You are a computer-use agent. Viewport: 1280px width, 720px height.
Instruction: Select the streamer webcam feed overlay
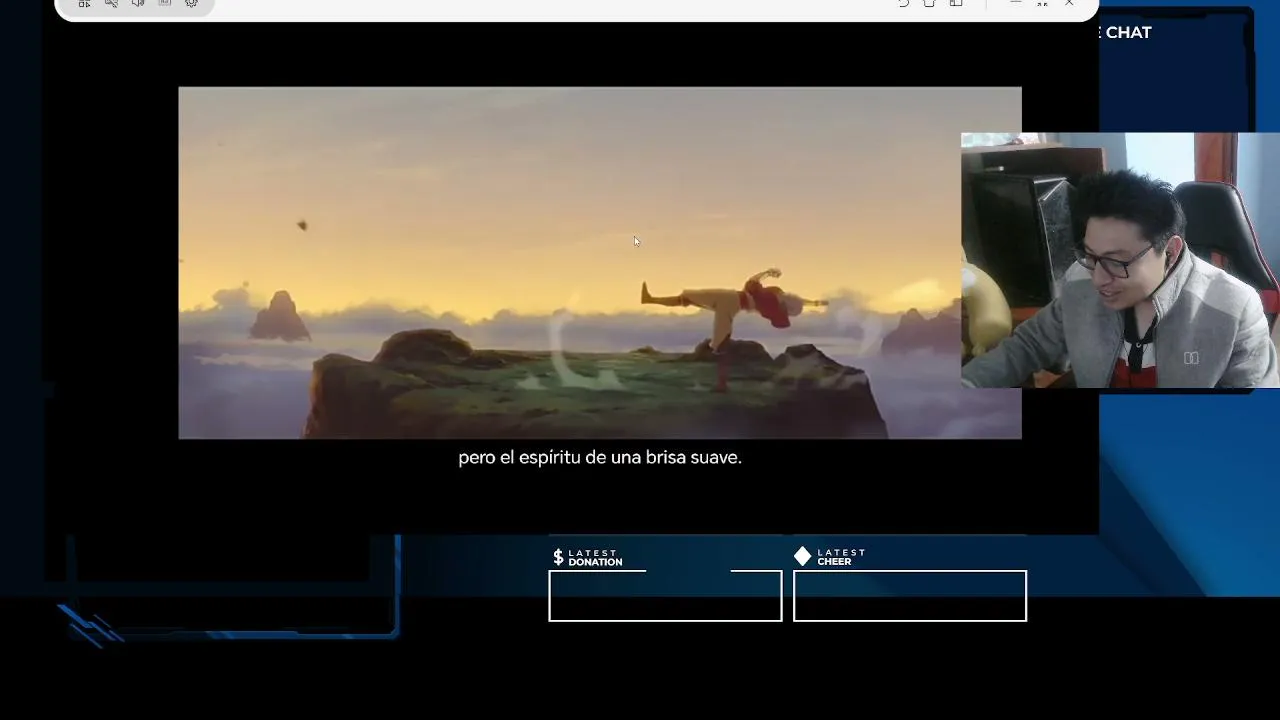pyautogui.click(x=1120, y=260)
